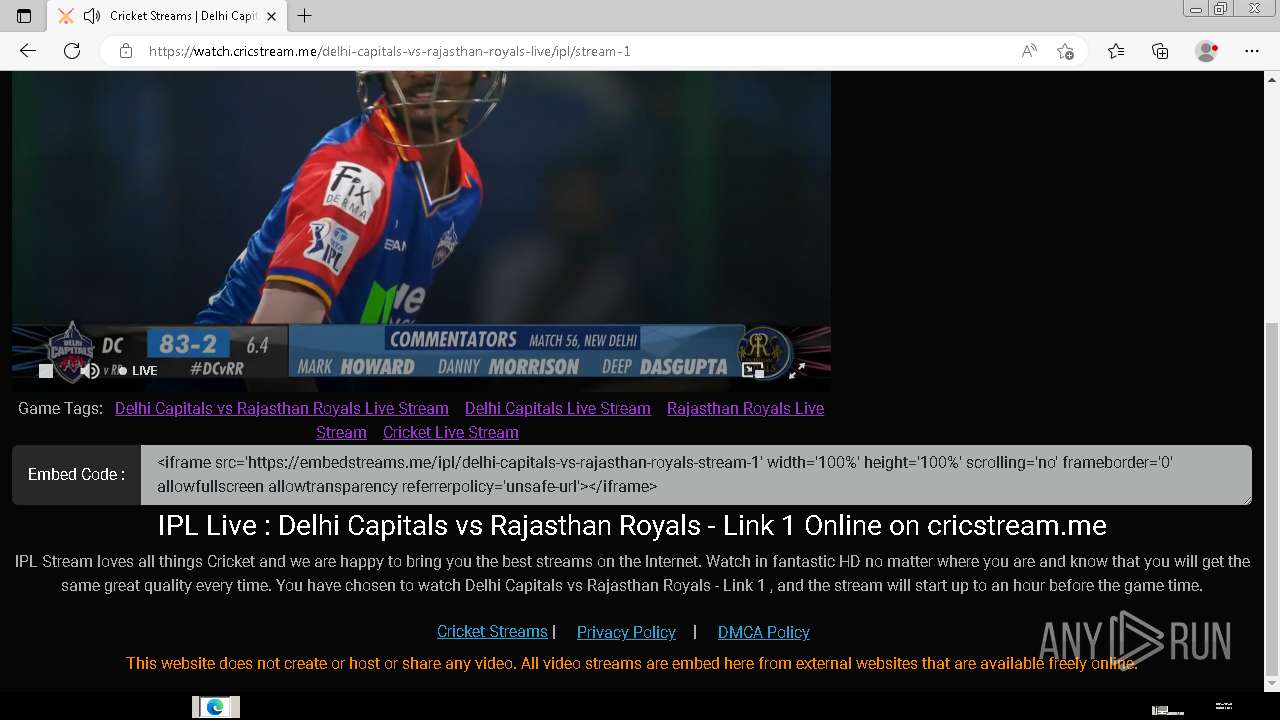1280x720 pixels.
Task: Add this page to favorites
Action: [1066, 51]
